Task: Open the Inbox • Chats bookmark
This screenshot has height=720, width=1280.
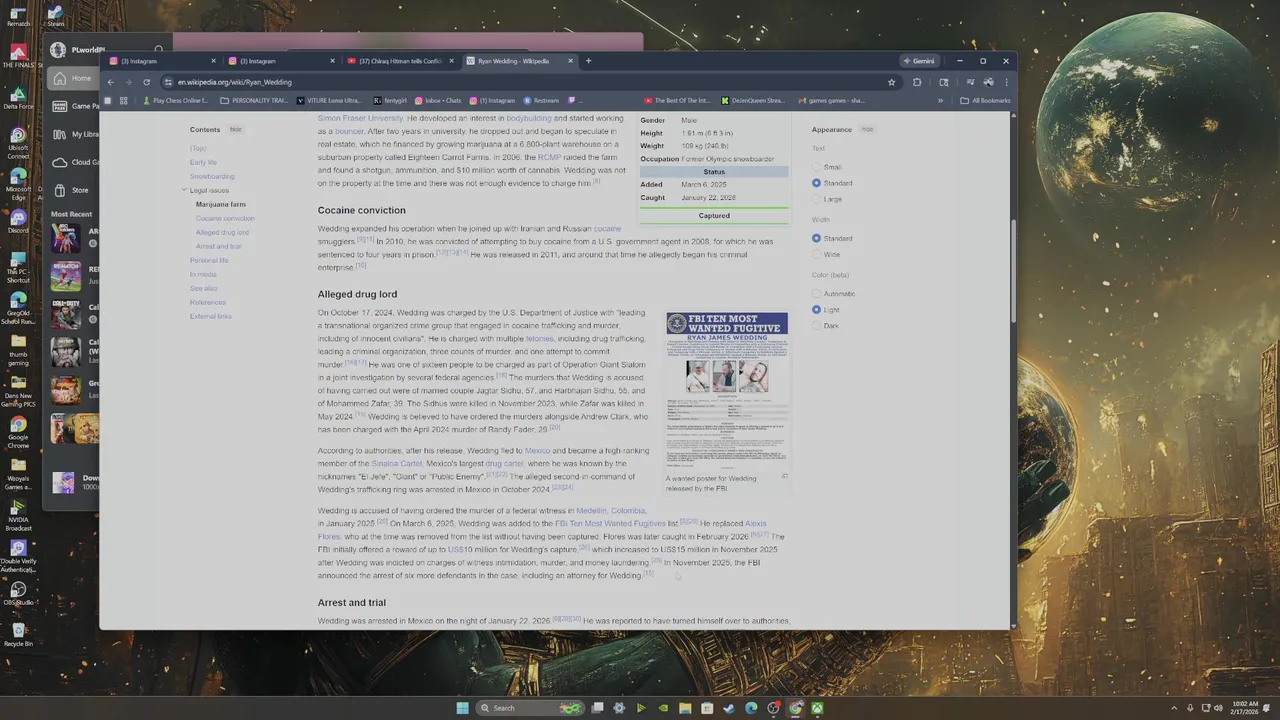Action: [x=438, y=100]
